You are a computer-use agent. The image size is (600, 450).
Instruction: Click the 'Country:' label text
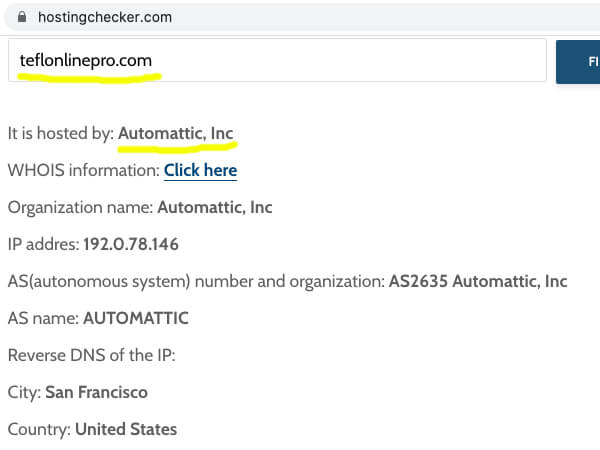pos(39,429)
